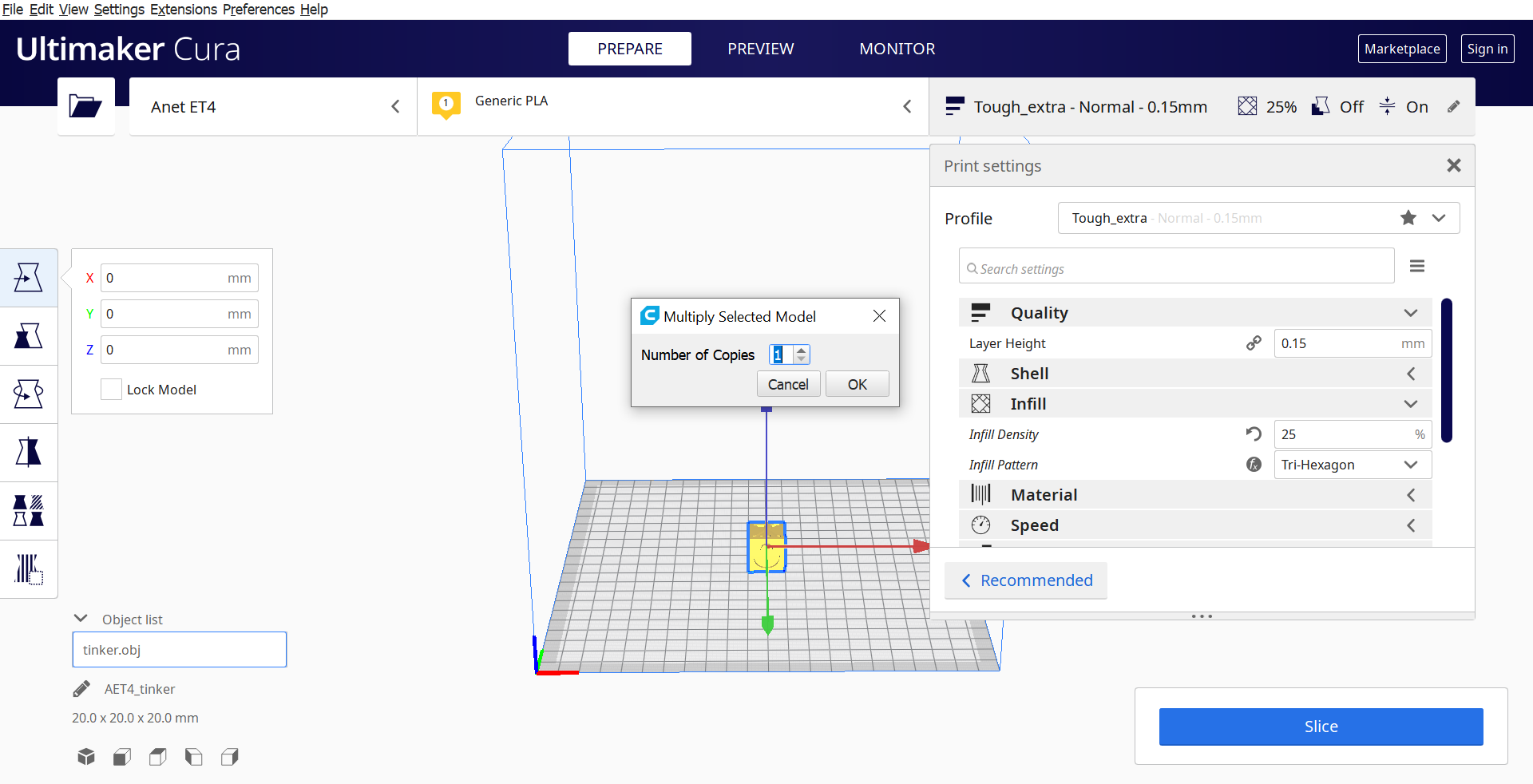Select the Mirror tool
The height and width of the screenshot is (784, 1533).
pos(29,453)
